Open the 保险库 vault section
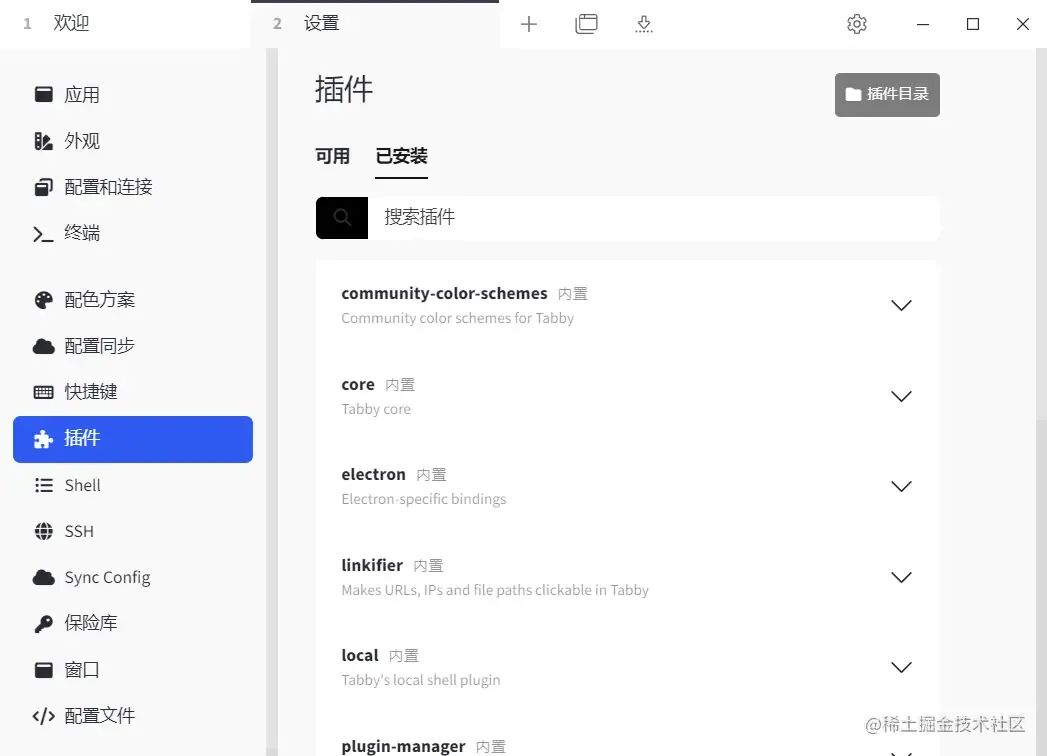 pos(132,623)
